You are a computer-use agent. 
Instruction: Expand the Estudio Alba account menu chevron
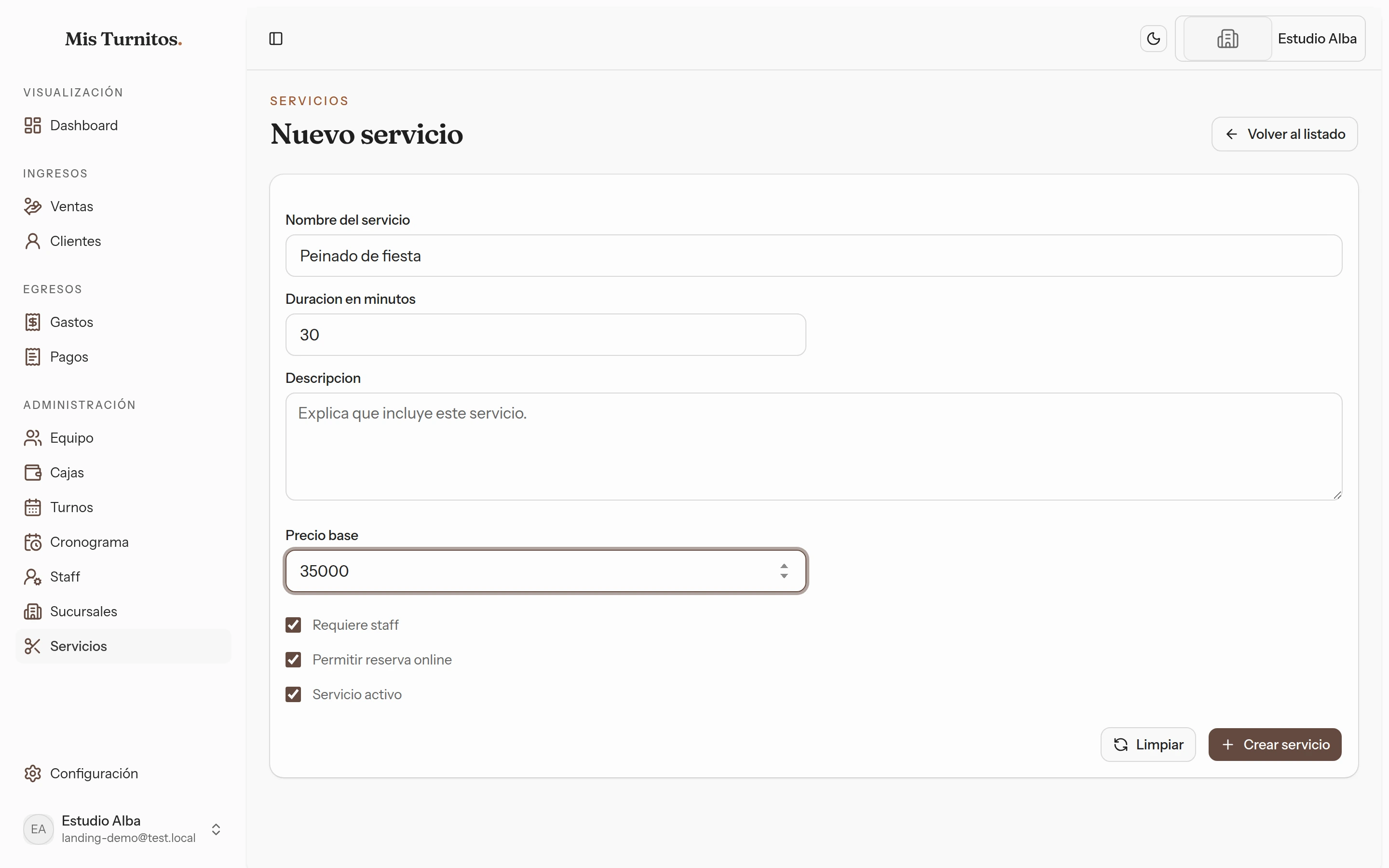216,829
